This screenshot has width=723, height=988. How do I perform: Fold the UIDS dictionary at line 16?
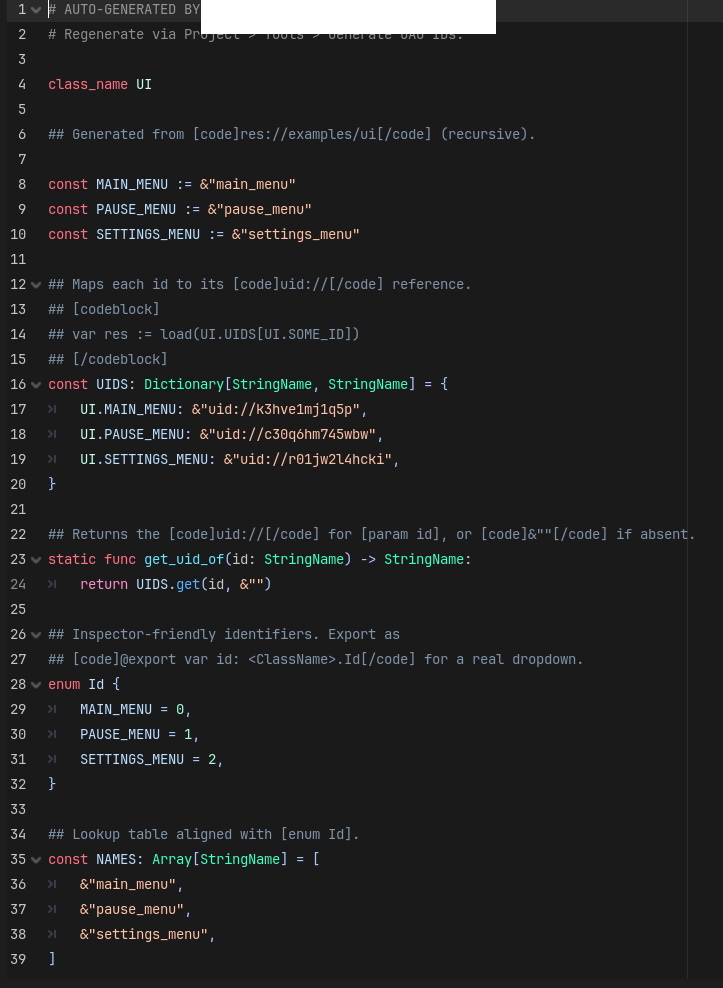coord(36,384)
